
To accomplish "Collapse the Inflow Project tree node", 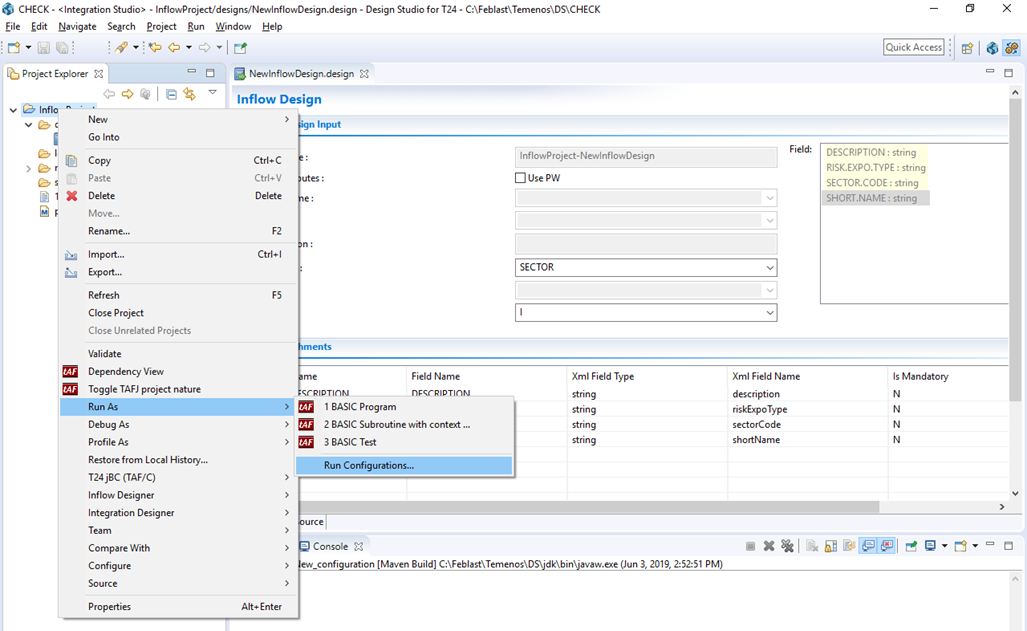I will pos(13,110).
